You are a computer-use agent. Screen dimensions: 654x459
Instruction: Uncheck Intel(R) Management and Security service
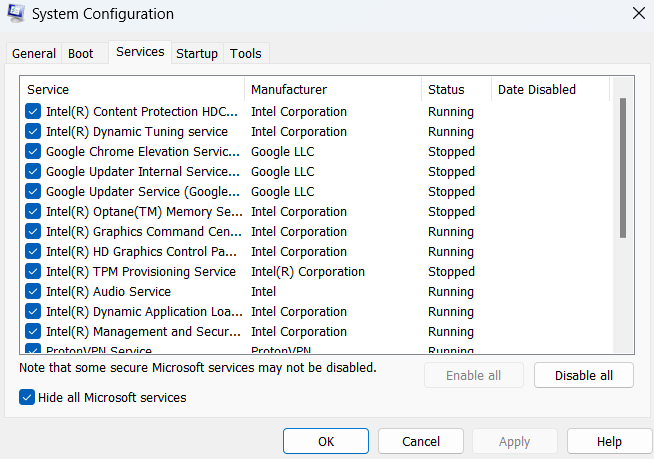point(33,332)
